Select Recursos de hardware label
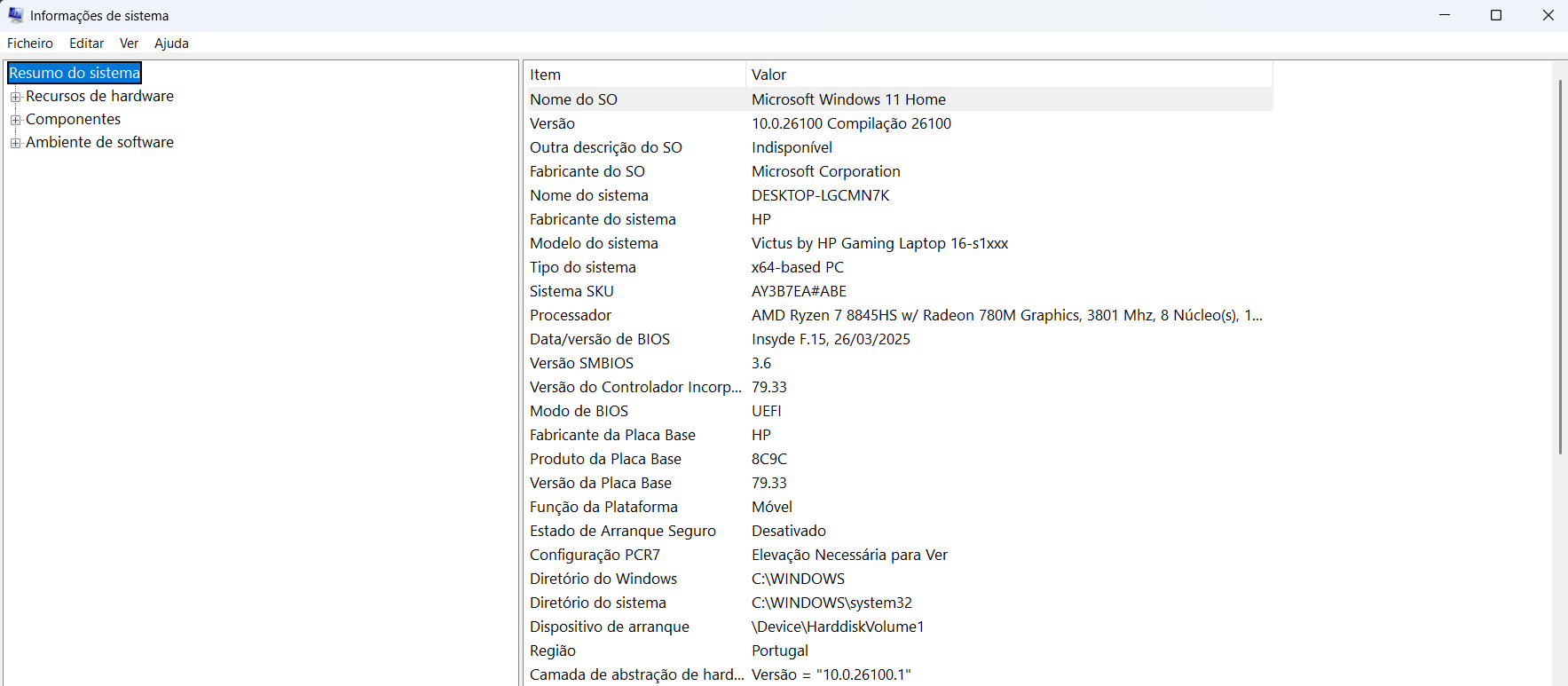 pos(99,96)
